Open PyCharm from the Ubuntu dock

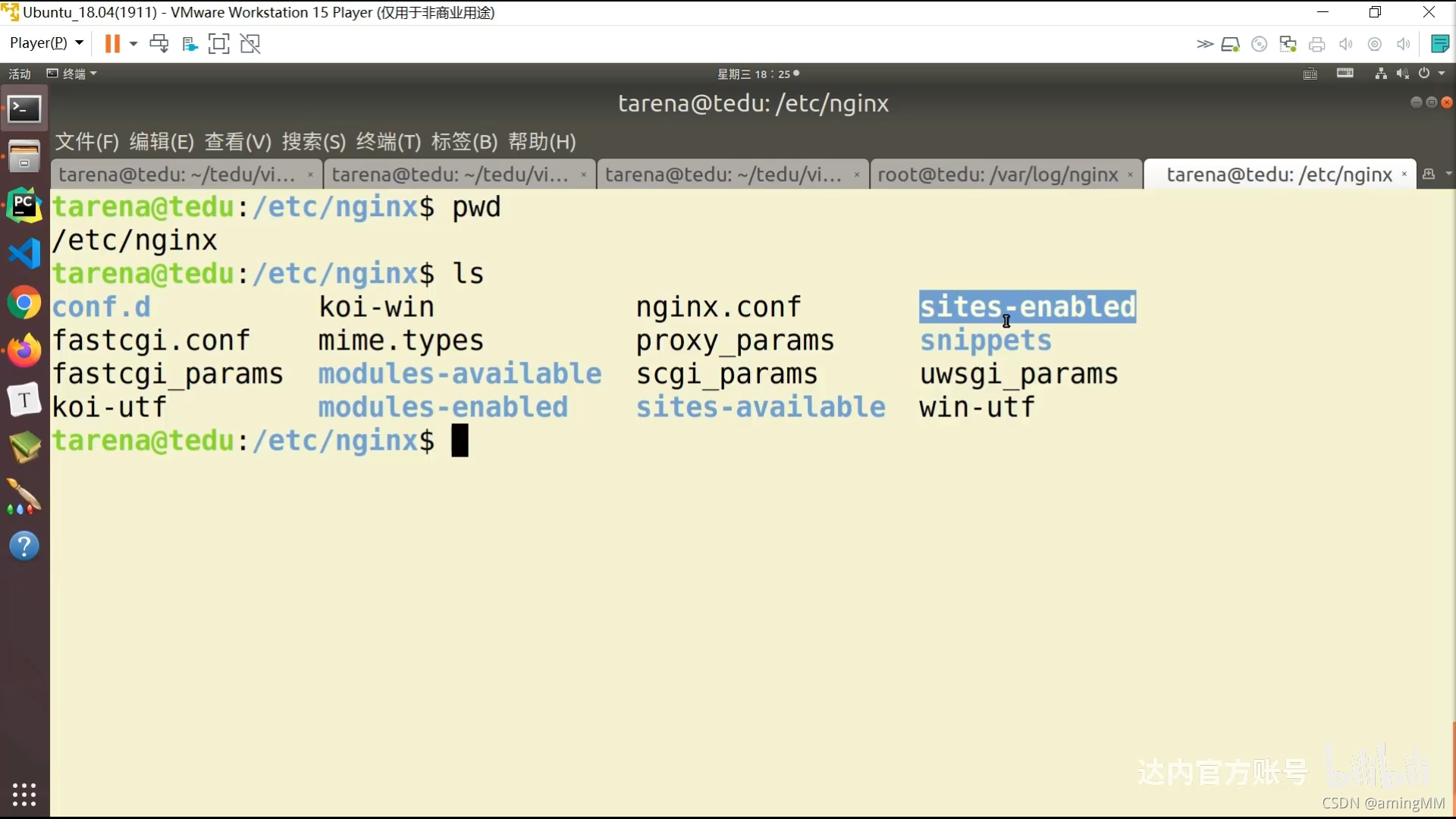(x=24, y=205)
